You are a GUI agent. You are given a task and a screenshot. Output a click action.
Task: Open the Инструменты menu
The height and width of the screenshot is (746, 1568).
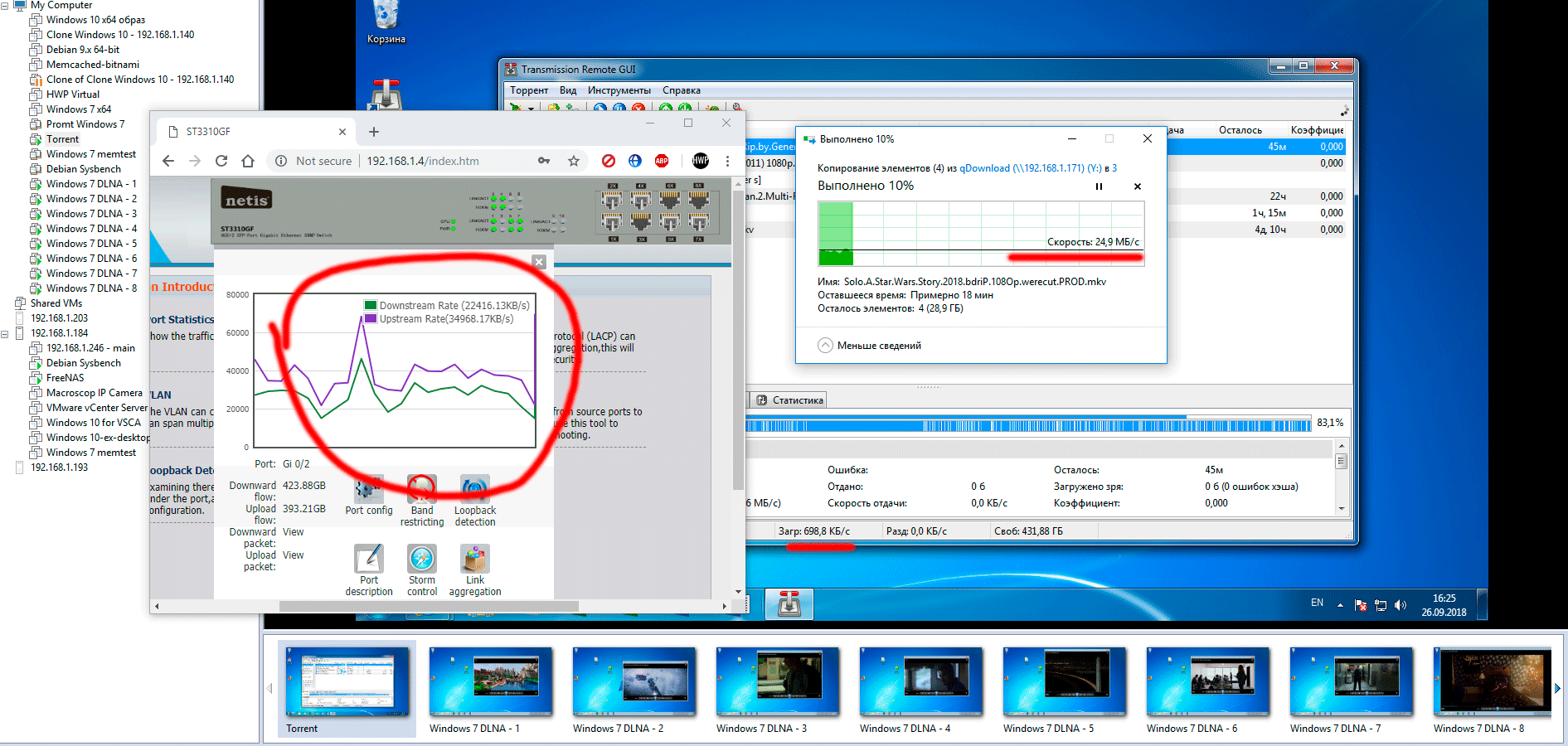[x=619, y=90]
